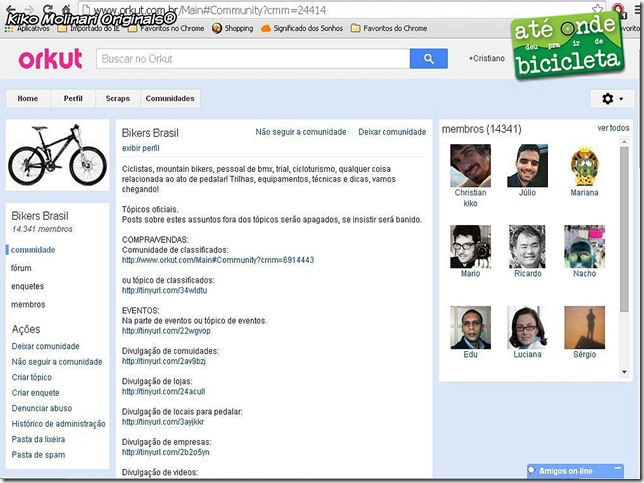
Task: Open the settings gear menu
Action: pyautogui.click(x=612, y=99)
